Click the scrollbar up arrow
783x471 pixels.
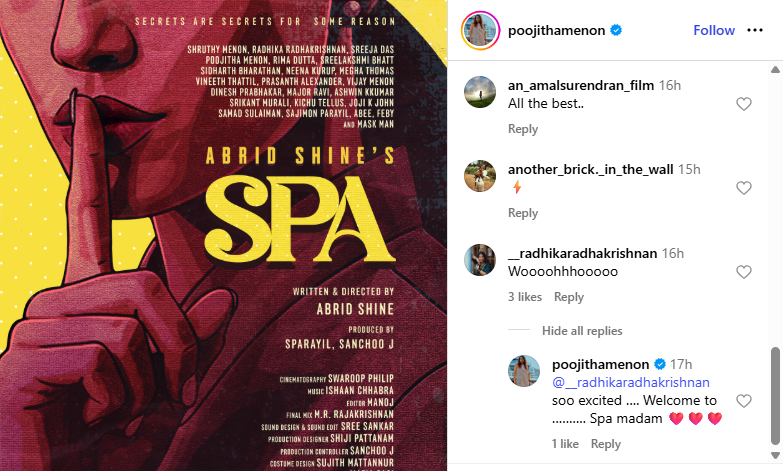coord(775,69)
